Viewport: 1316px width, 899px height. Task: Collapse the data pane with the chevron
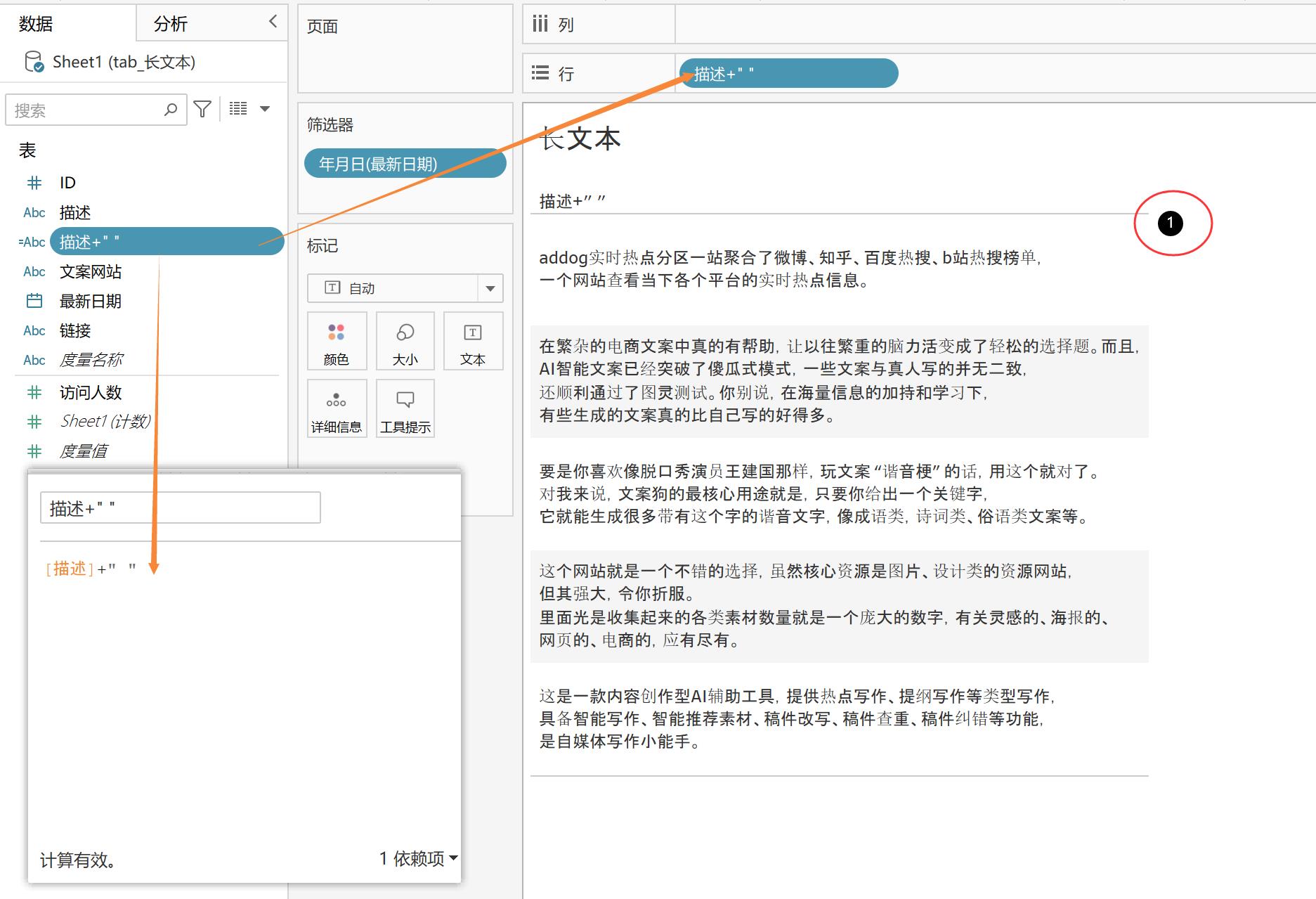[273, 22]
